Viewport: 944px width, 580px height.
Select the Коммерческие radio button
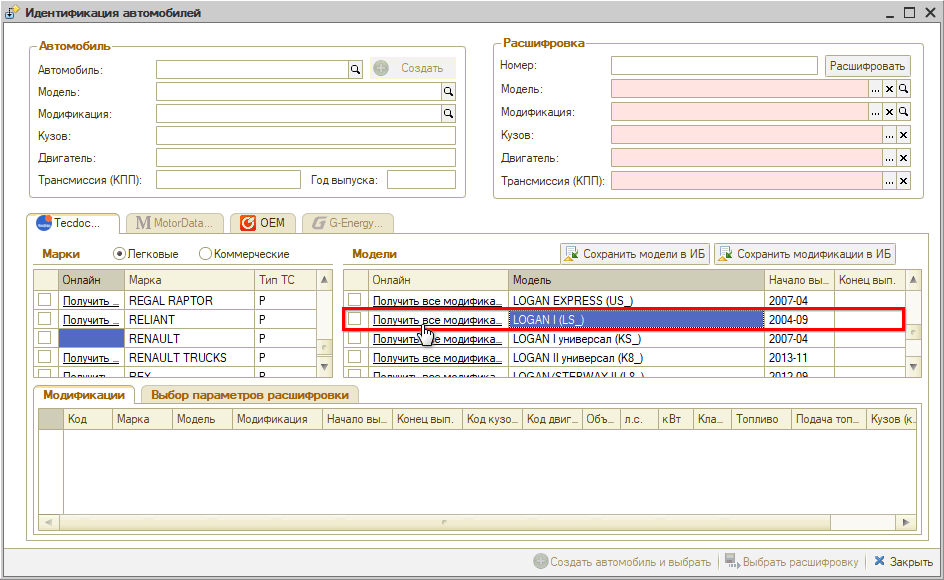206,254
